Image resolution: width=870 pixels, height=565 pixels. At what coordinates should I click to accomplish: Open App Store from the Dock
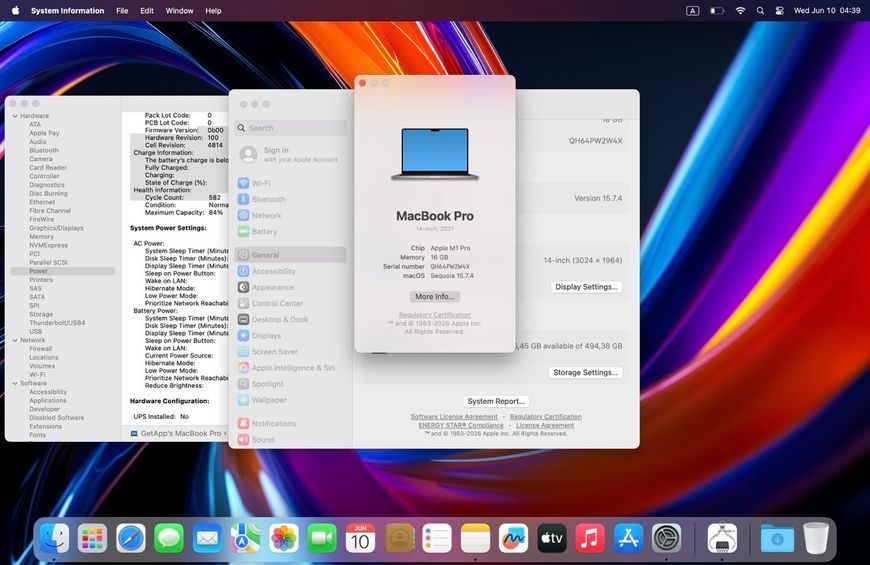click(628, 538)
